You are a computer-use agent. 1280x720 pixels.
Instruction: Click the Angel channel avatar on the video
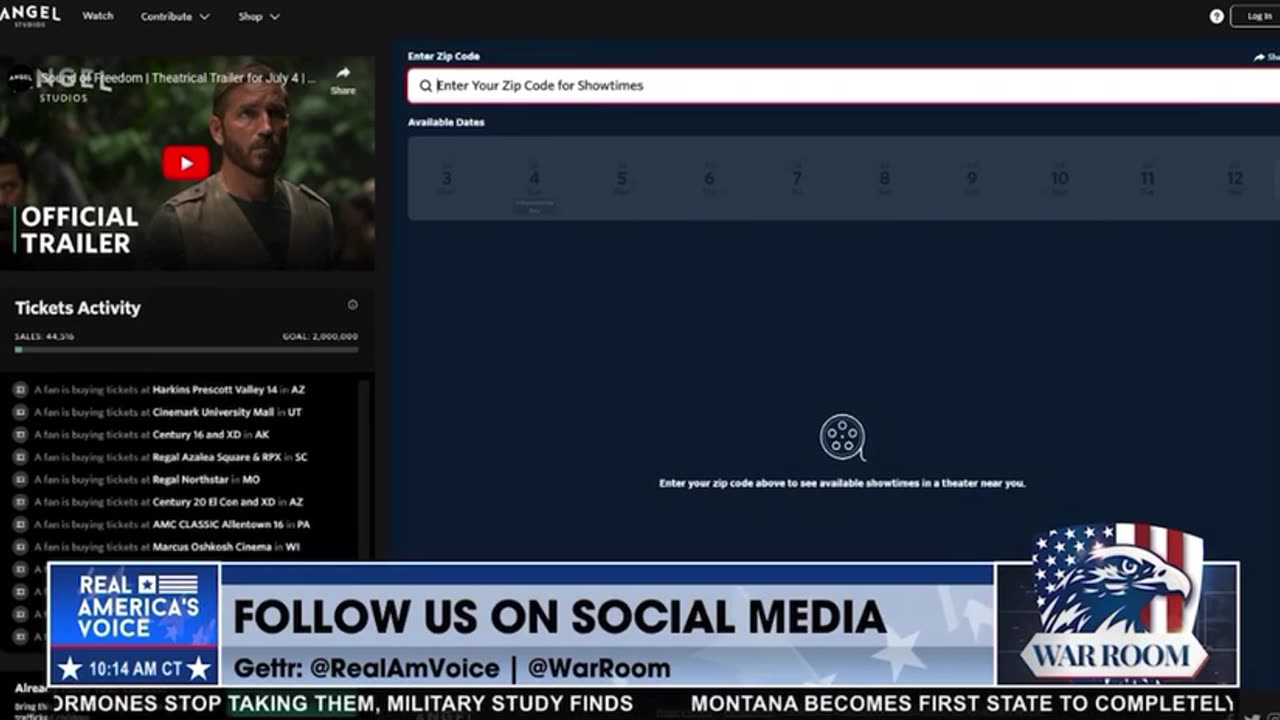20,79
